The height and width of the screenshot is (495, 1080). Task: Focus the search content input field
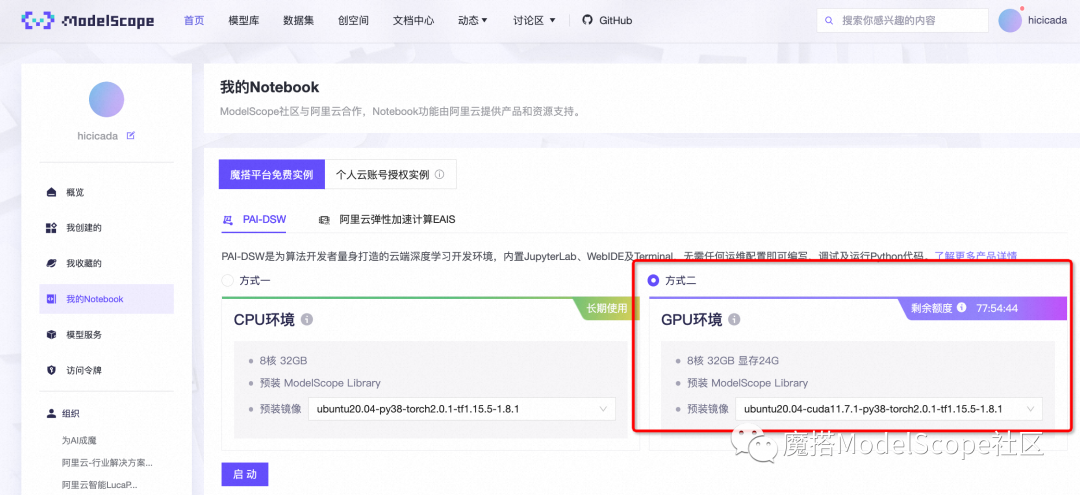pyautogui.click(x=902, y=21)
